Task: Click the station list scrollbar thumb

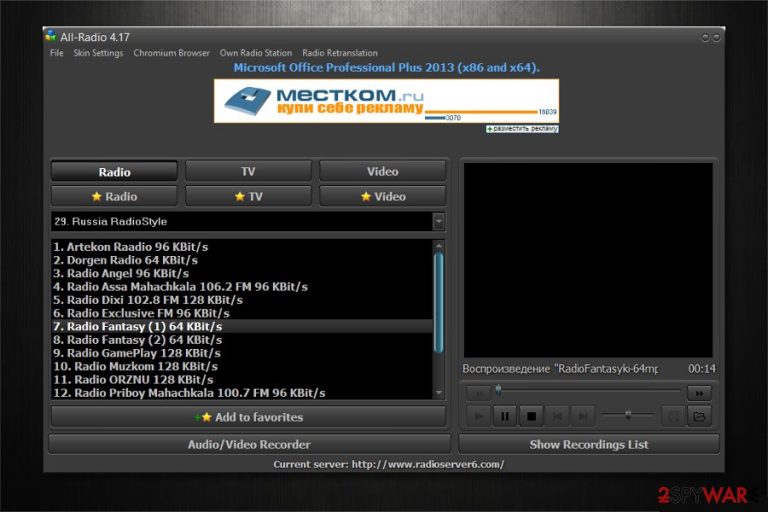Action: click(x=438, y=302)
